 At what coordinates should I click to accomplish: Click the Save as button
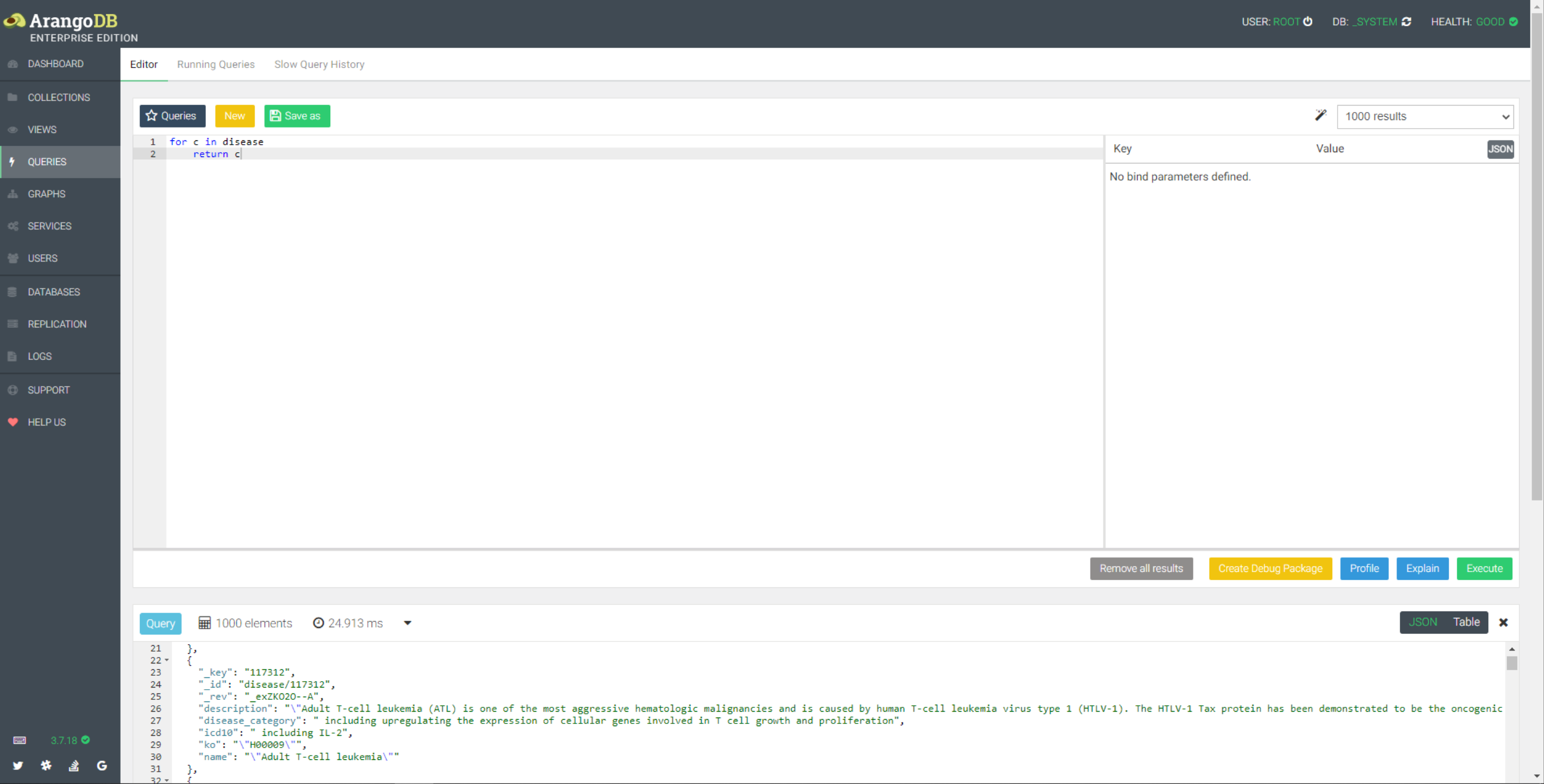(296, 116)
